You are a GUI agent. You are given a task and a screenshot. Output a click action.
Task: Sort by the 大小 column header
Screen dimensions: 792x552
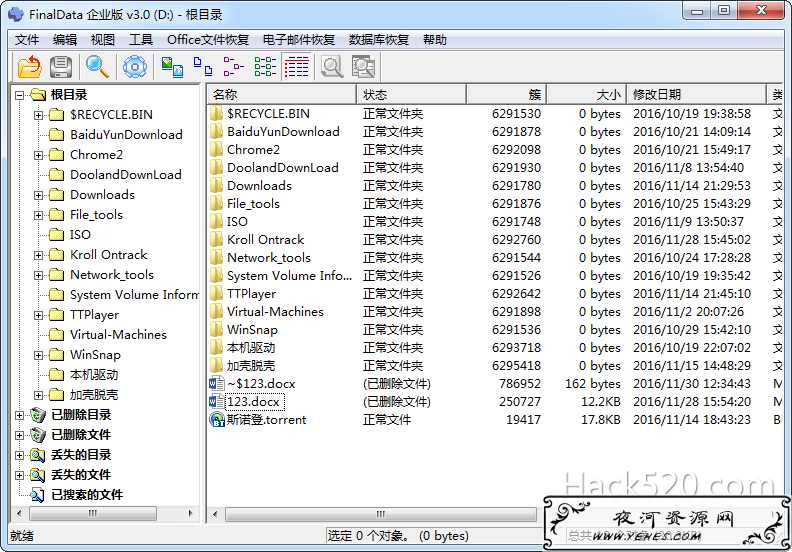click(587, 94)
